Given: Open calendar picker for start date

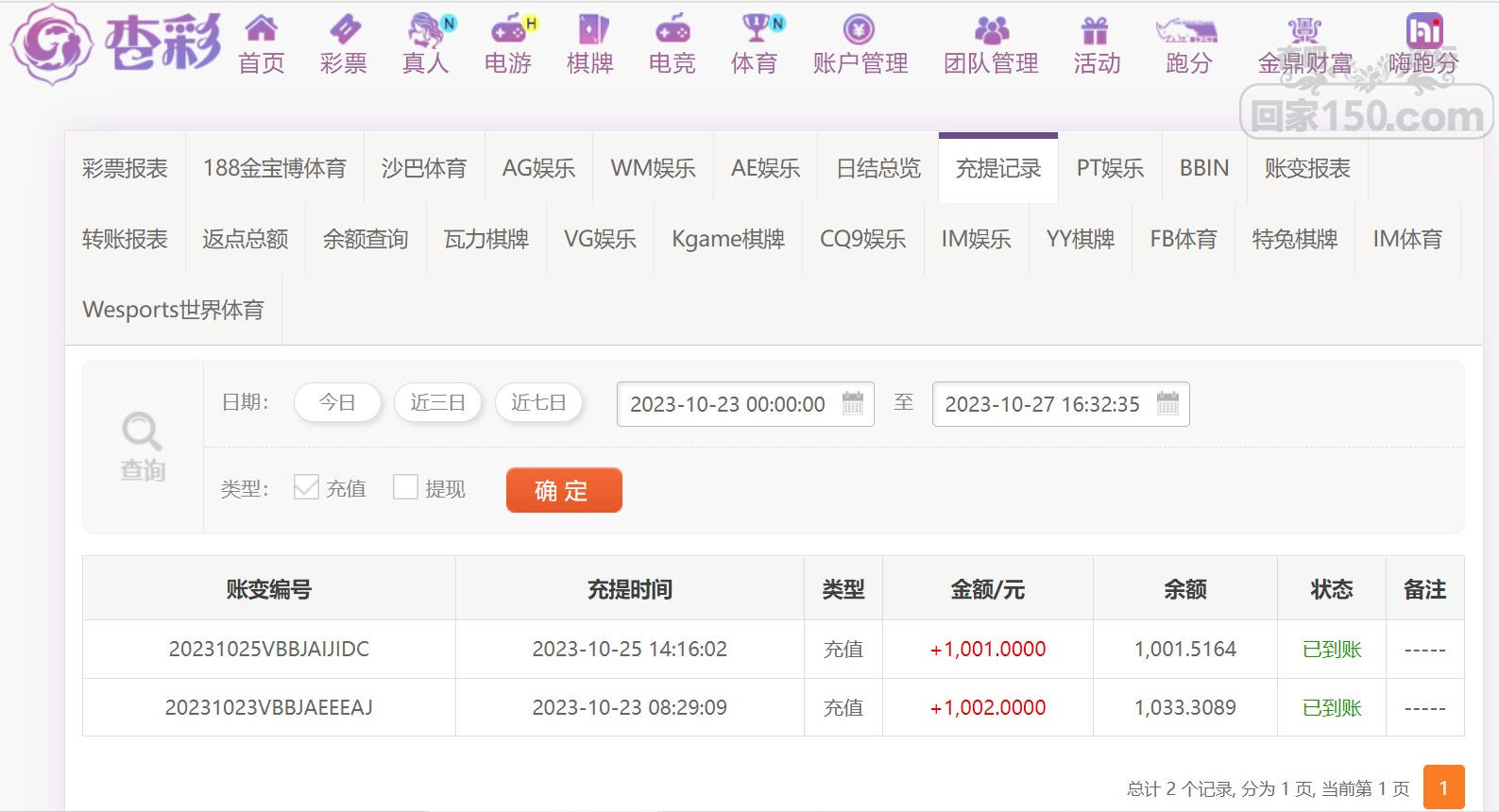Looking at the screenshot, I should [x=853, y=403].
